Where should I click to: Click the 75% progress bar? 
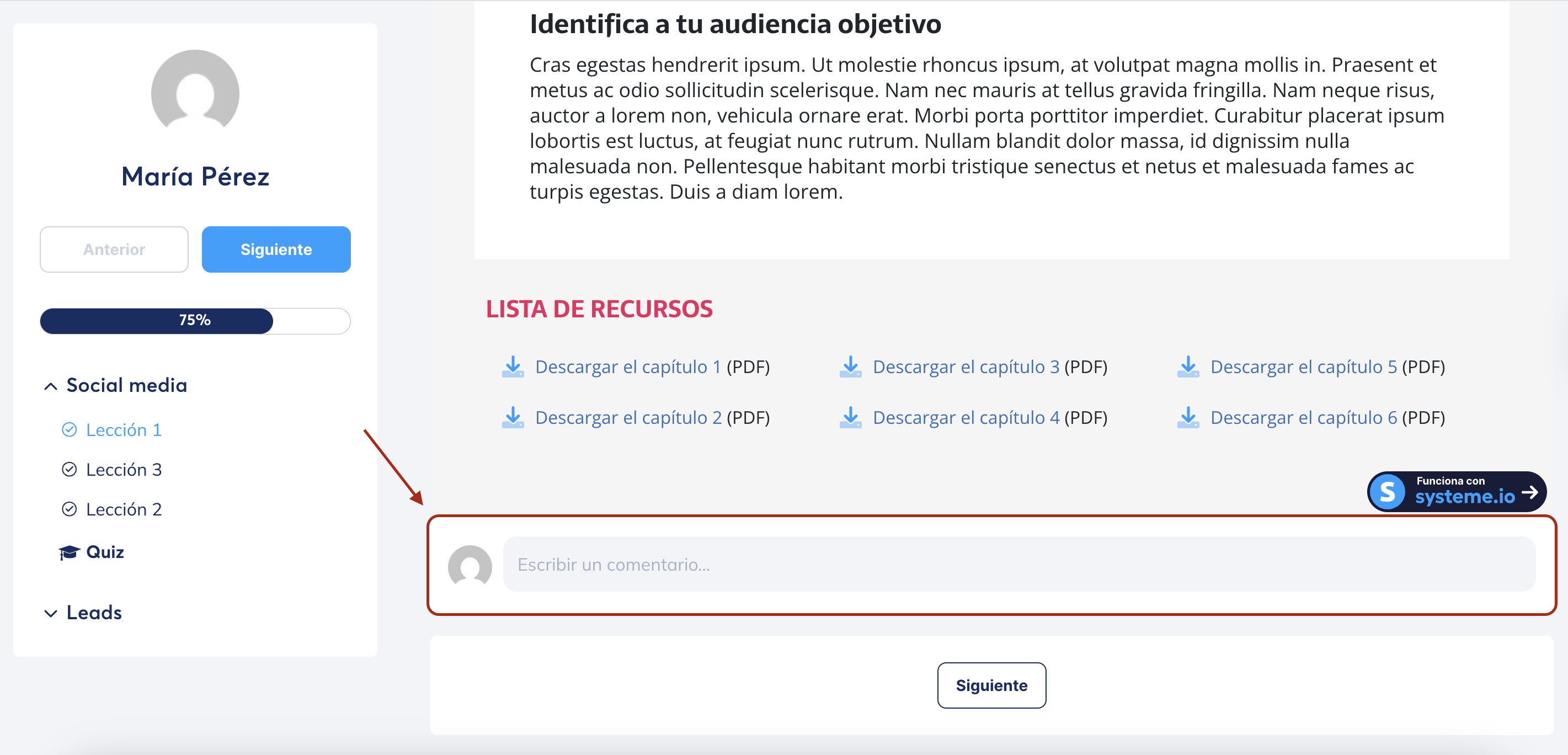coord(195,321)
